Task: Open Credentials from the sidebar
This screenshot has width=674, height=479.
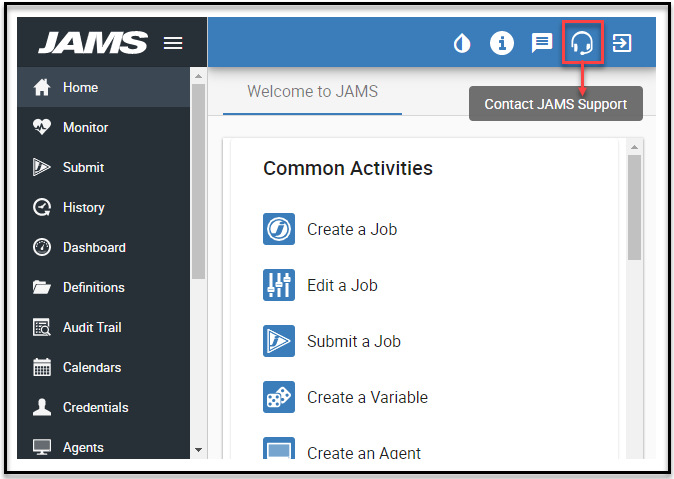Action: (x=104, y=407)
